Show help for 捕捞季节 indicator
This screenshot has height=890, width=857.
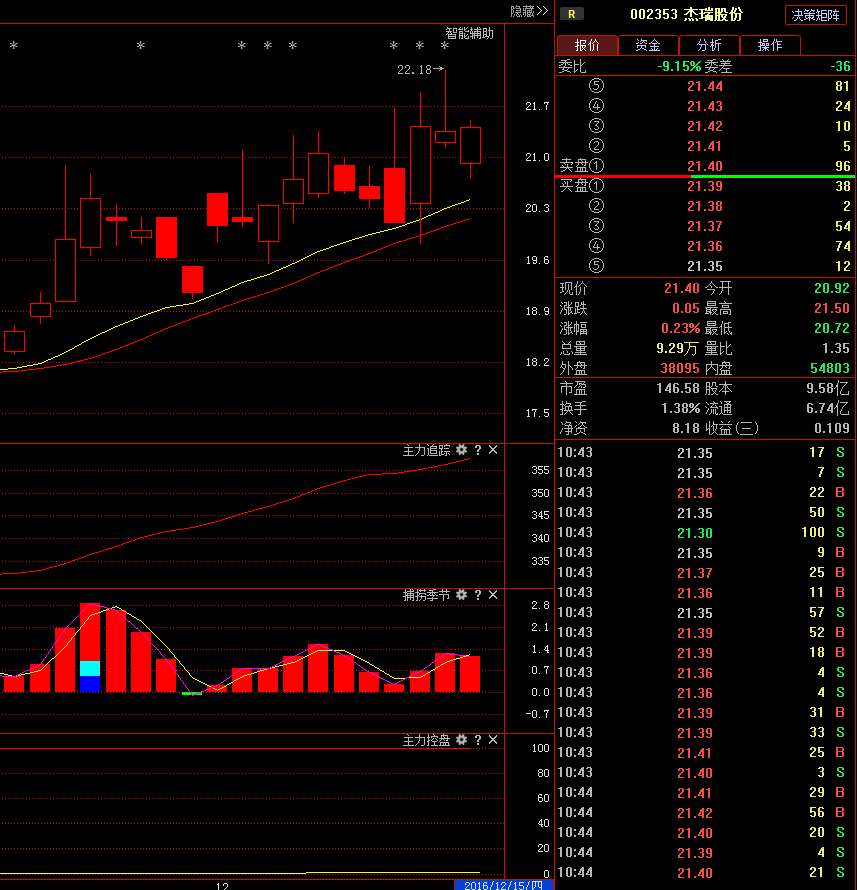click(477, 595)
